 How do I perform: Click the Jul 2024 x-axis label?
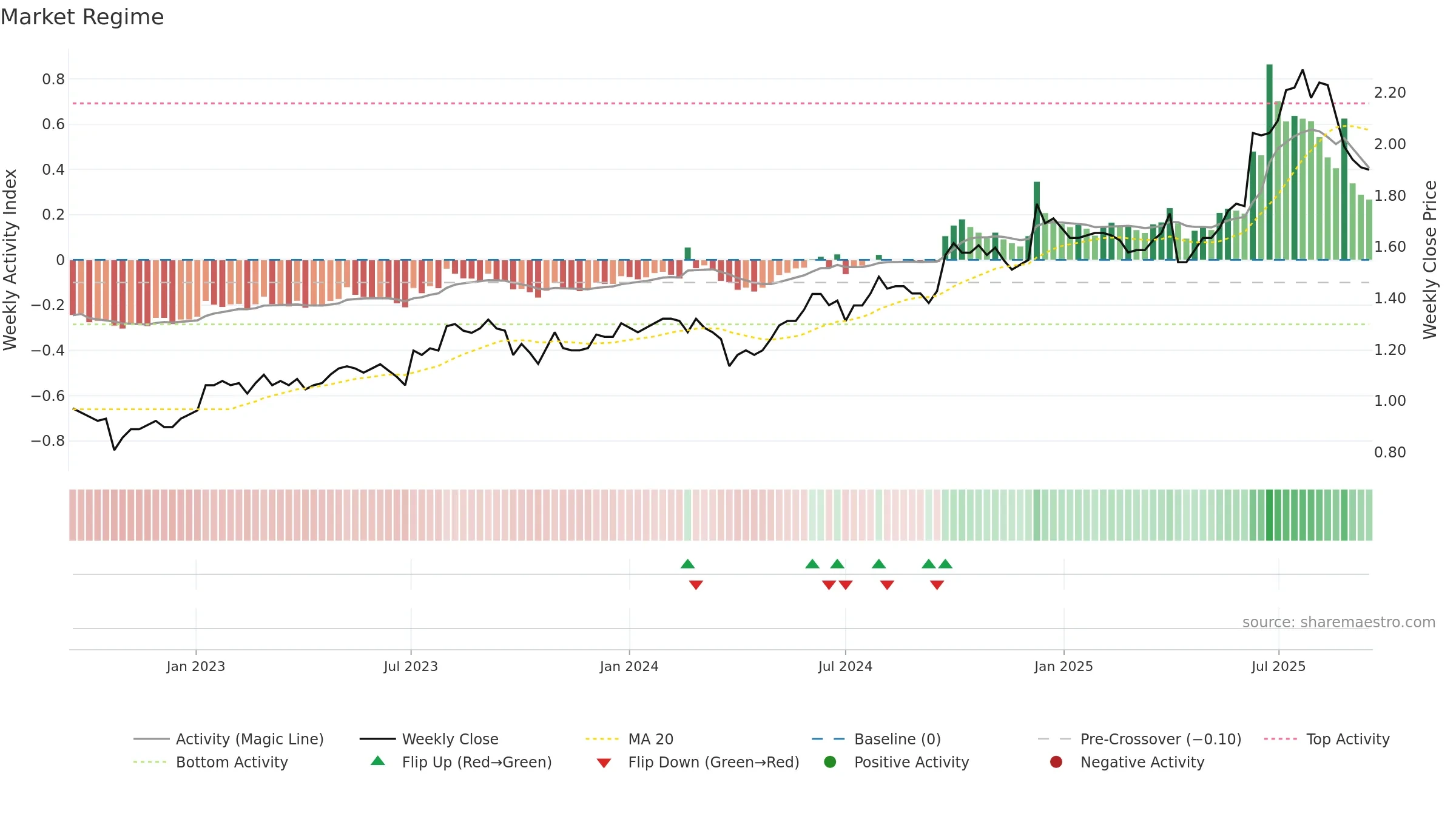(845, 666)
